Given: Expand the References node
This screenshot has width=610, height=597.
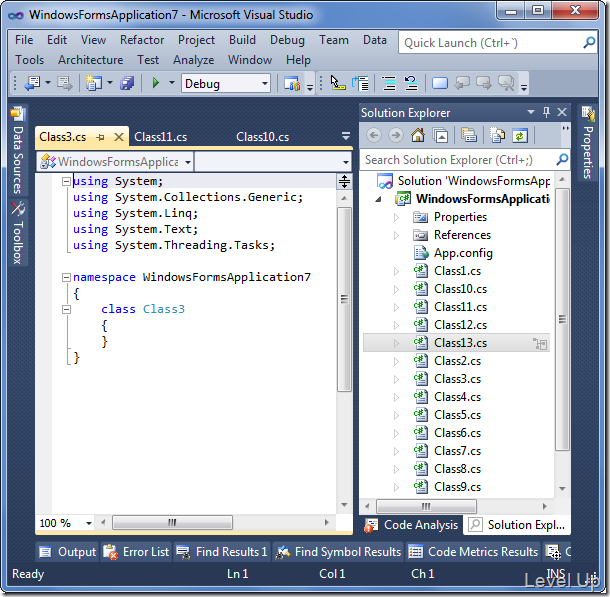Looking at the screenshot, I should click(x=396, y=235).
